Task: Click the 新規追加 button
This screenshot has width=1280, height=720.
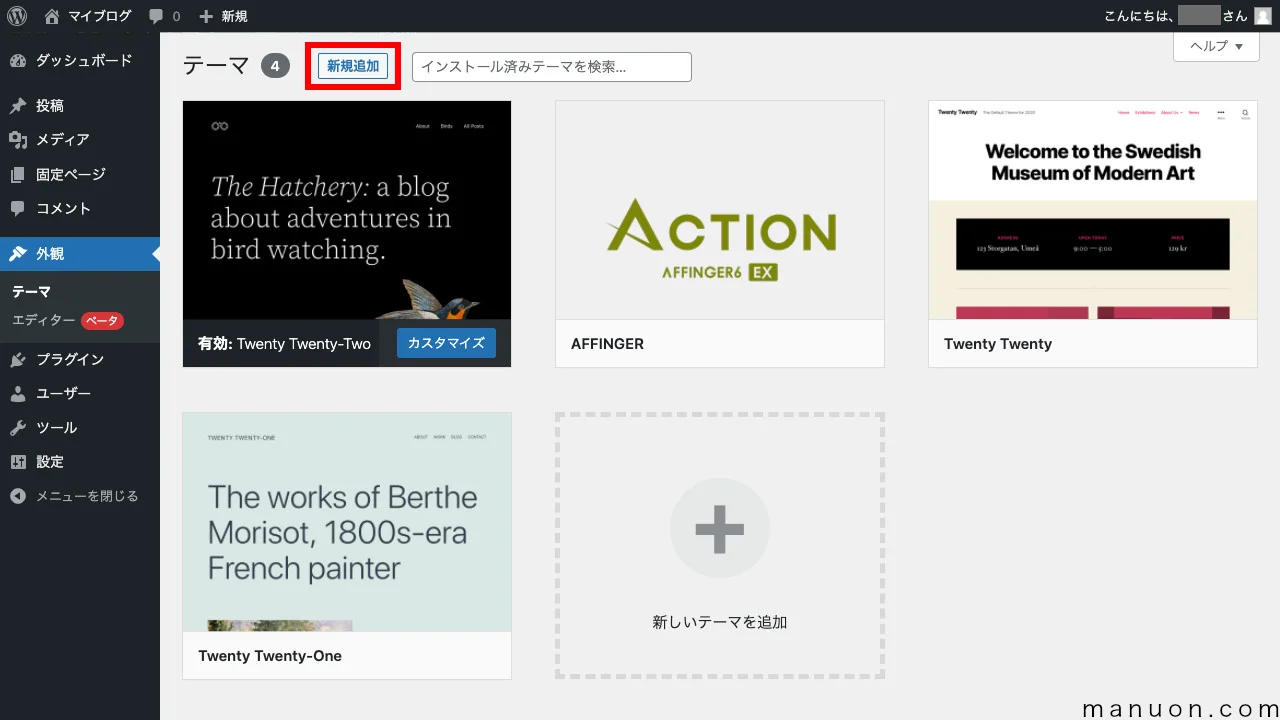Action: tap(353, 66)
